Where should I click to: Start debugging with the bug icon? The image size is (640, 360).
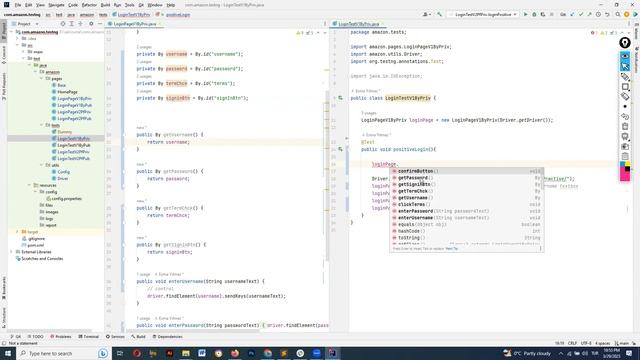tap(534, 14)
